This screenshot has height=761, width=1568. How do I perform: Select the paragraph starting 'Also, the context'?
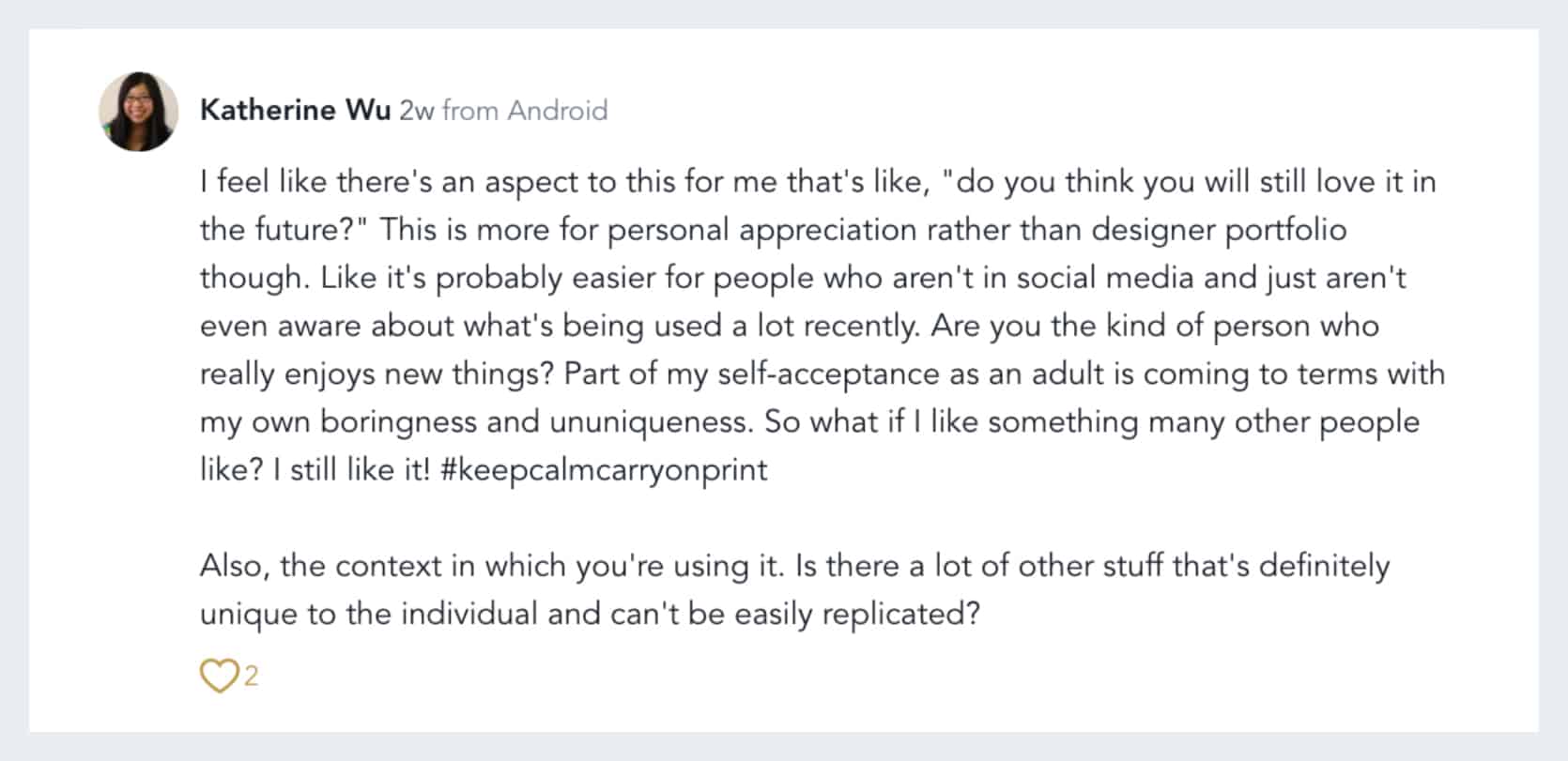tap(794, 589)
